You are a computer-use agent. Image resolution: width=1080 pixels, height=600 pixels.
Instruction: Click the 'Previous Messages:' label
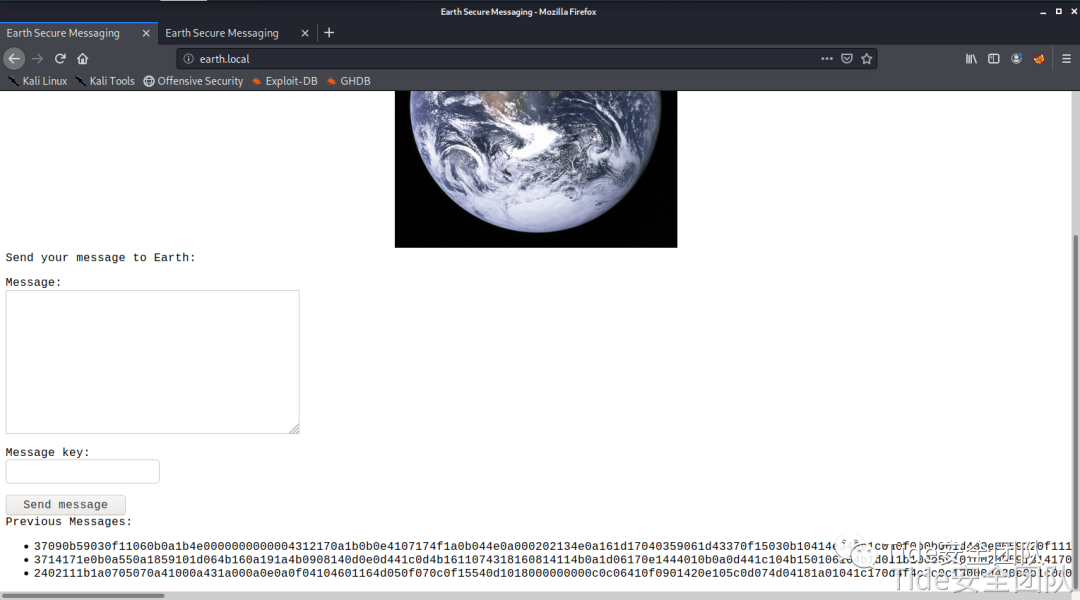pos(68,521)
